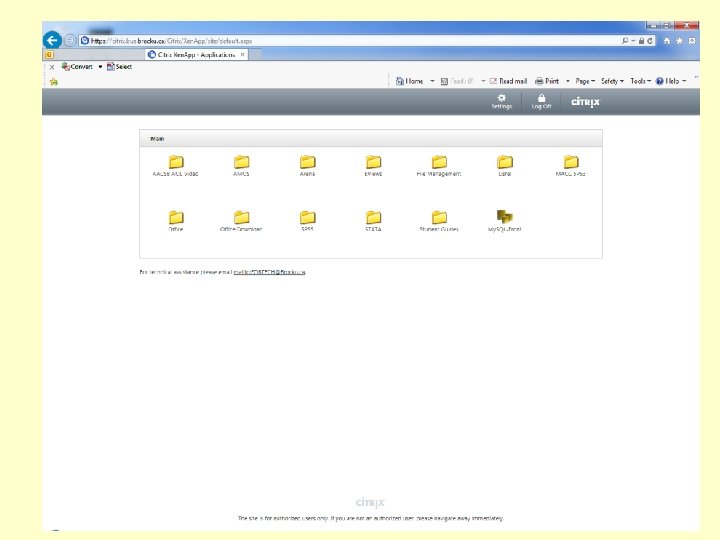Click the Add to Favorites bar star icon
The width and height of the screenshot is (720, 540).
(x=54, y=82)
